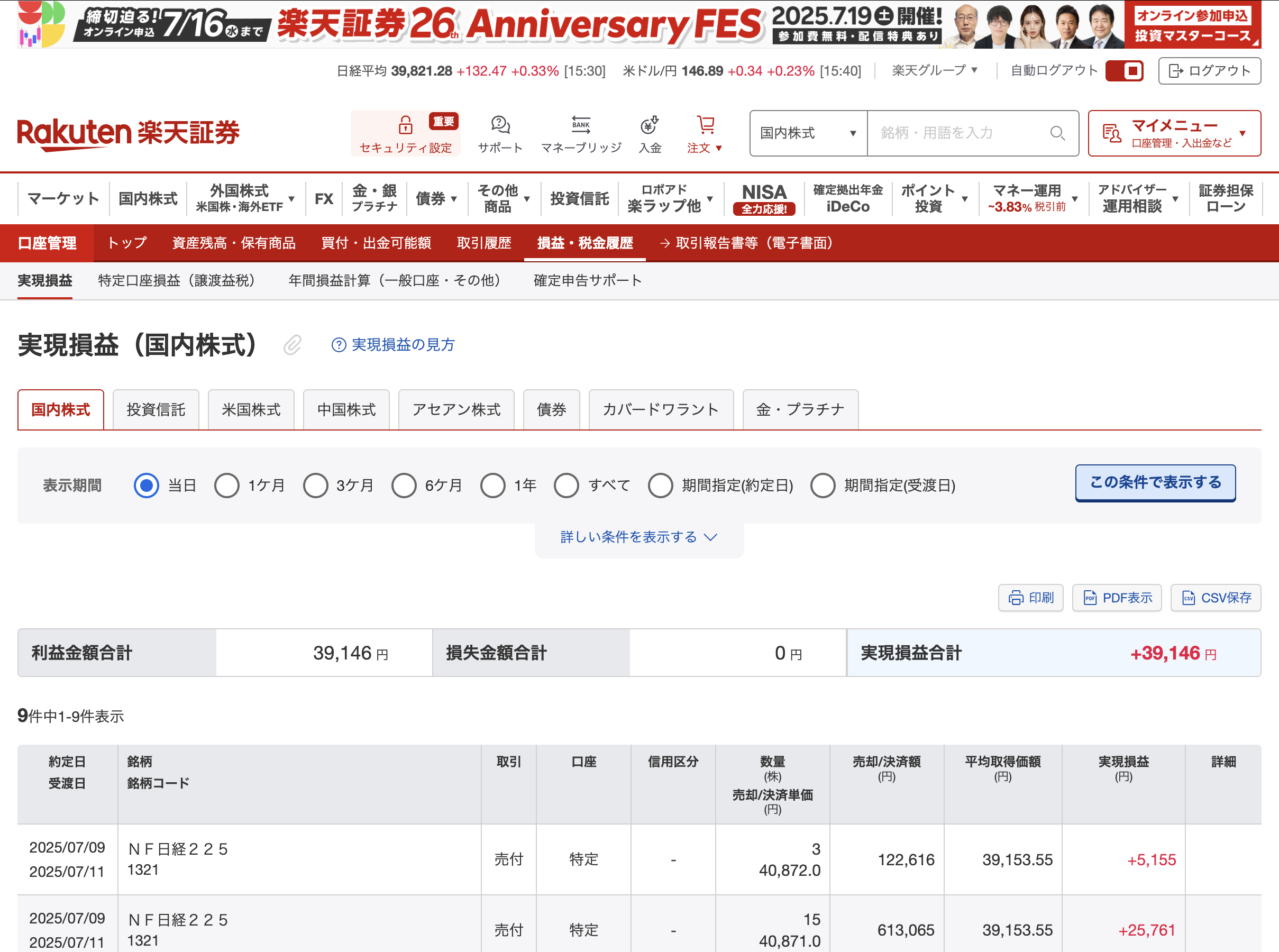Open the マーケット menu
Viewport: 1279px width, 952px height.
[63, 198]
